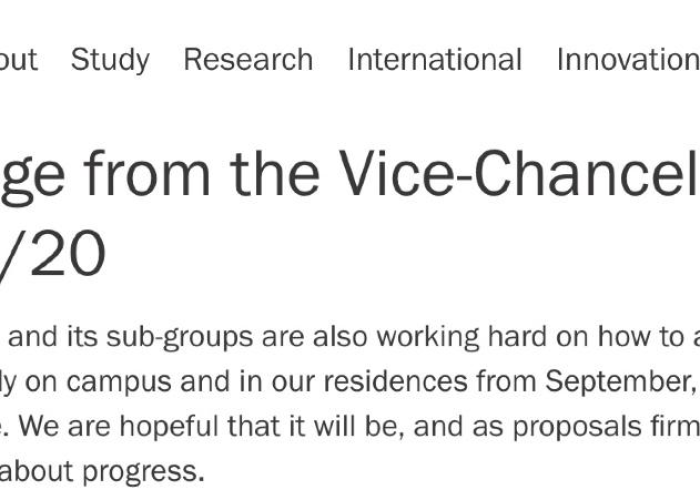Click the phrase 'about progress.'
This screenshot has width=700, height=500.
click(102, 472)
